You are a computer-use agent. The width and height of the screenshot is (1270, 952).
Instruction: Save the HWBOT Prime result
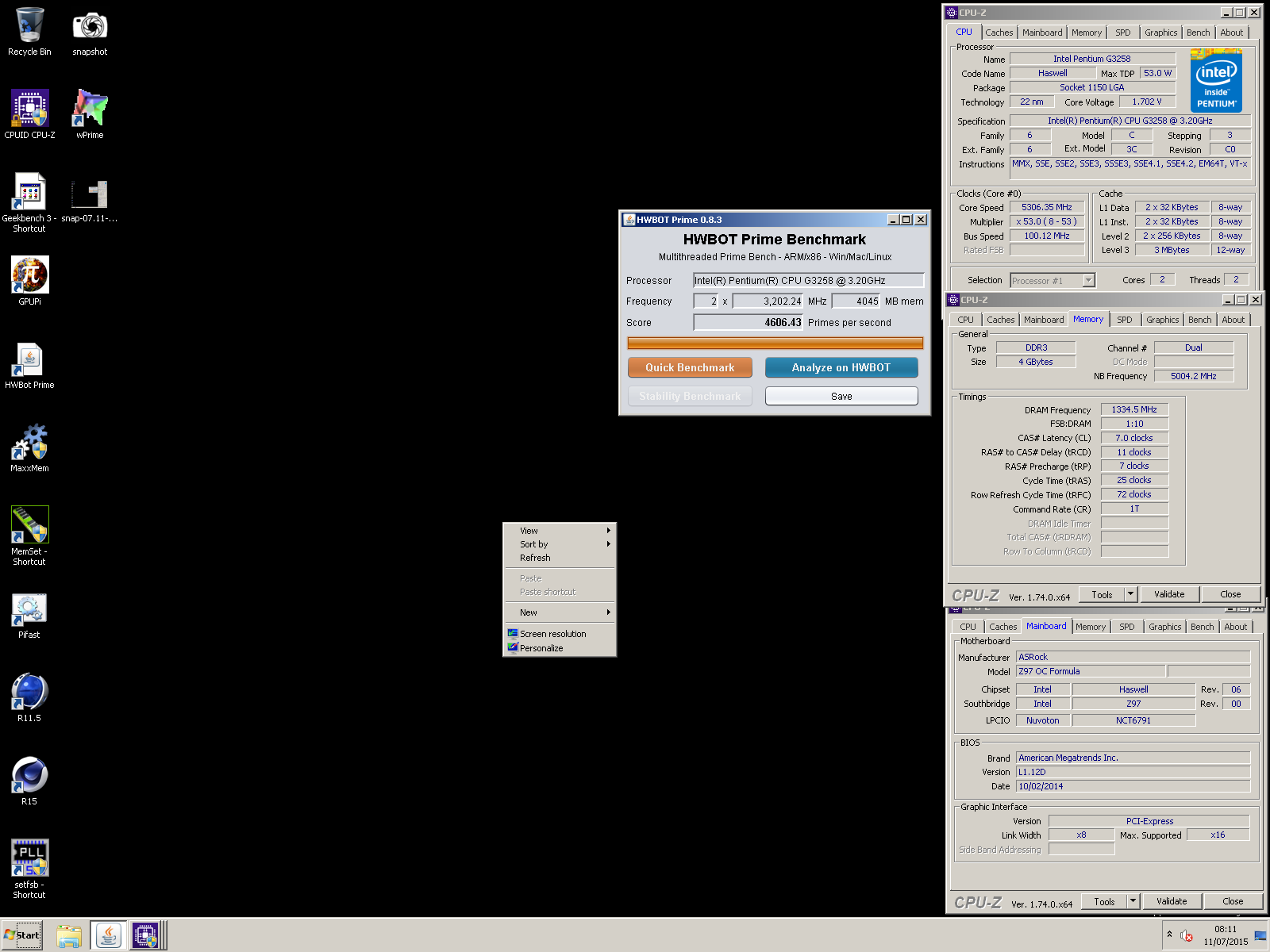841,396
